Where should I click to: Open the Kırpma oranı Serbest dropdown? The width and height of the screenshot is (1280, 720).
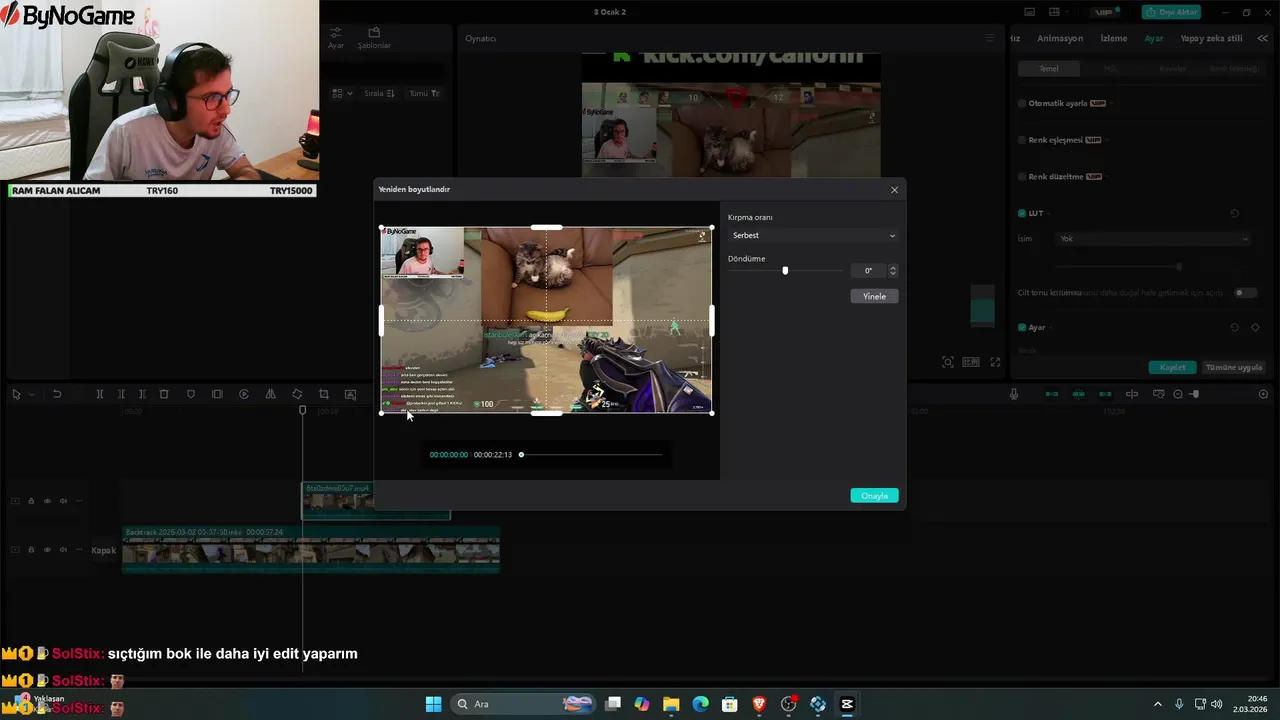click(813, 236)
